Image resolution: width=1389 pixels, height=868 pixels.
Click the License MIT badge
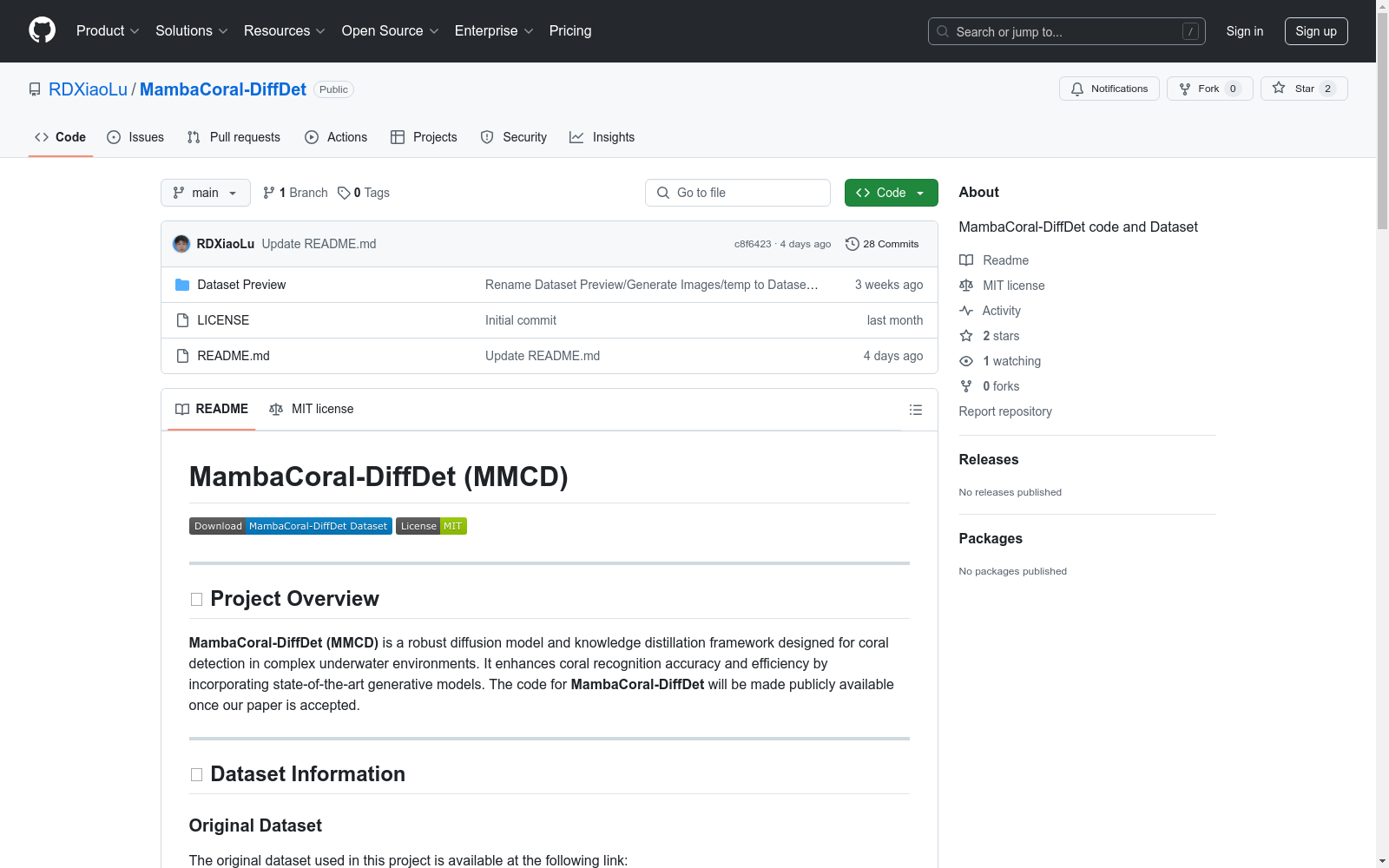point(431,526)
